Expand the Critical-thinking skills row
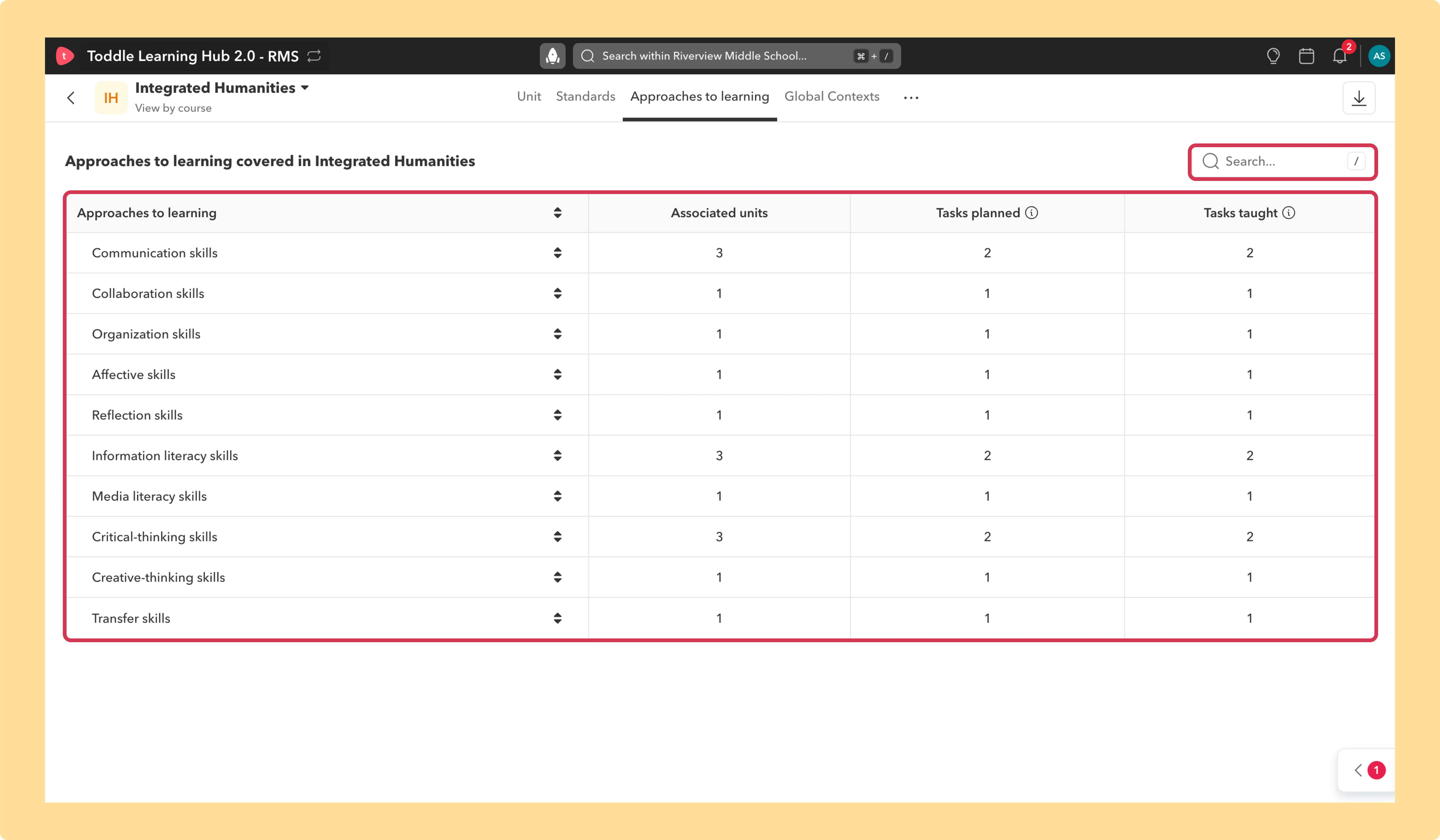Image resolution: width=1440 pixels, height=840 pixels. pos(557,536)
